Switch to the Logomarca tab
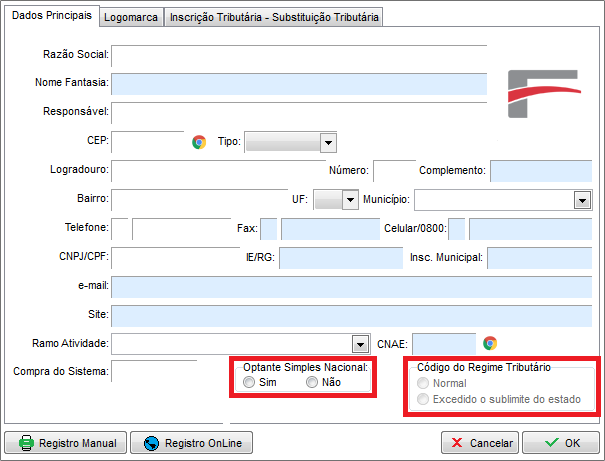 tap(132, 17)
